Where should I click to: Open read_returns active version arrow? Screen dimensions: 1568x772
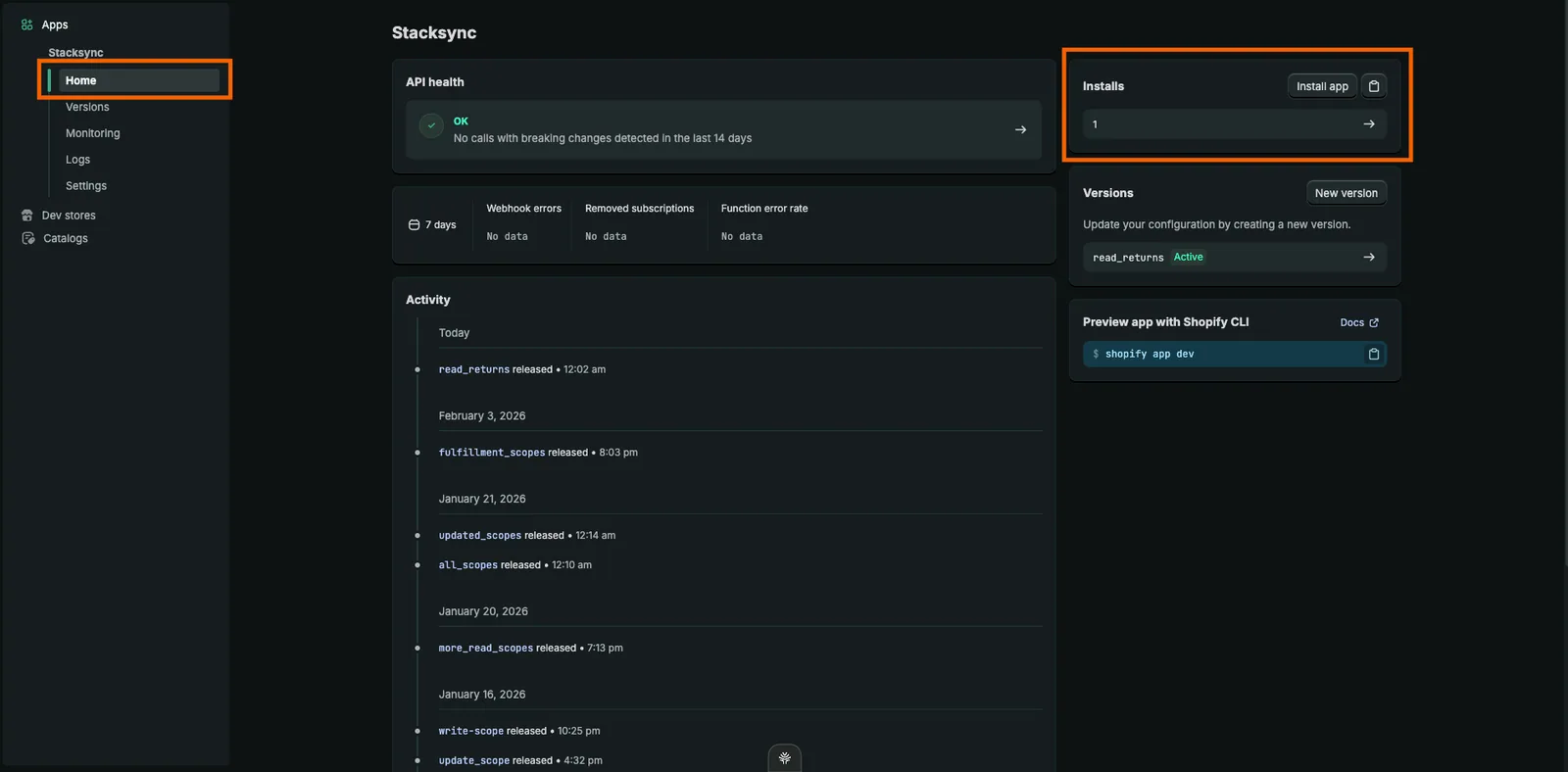tap(1369, 257)
